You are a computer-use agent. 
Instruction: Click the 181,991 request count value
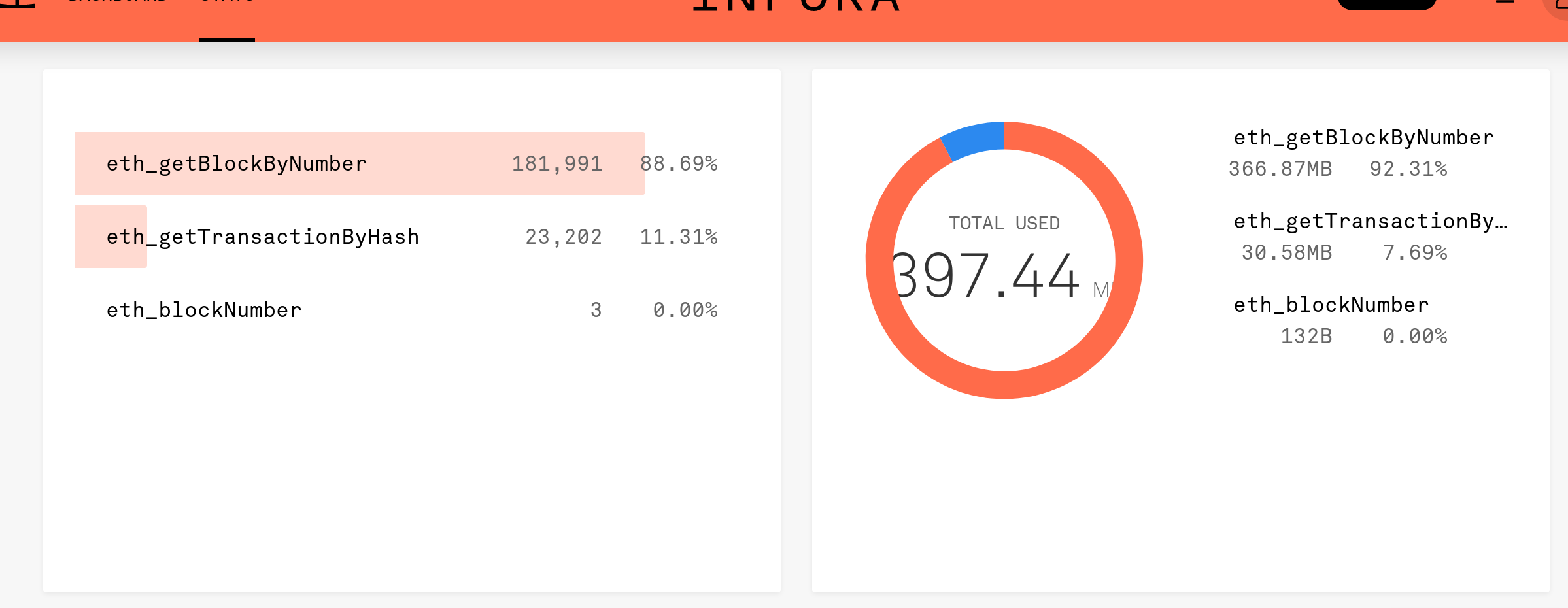click(558, 163)
